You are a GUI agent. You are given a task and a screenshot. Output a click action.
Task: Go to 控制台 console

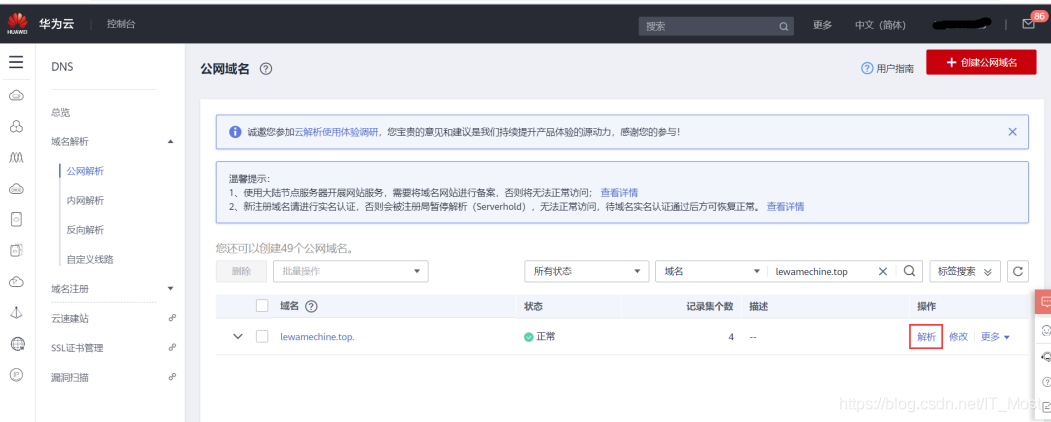(x=121, y=24)
